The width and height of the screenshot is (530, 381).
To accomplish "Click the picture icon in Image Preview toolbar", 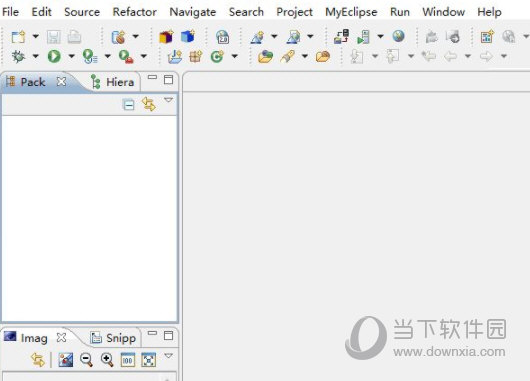I will click(66, 360).
